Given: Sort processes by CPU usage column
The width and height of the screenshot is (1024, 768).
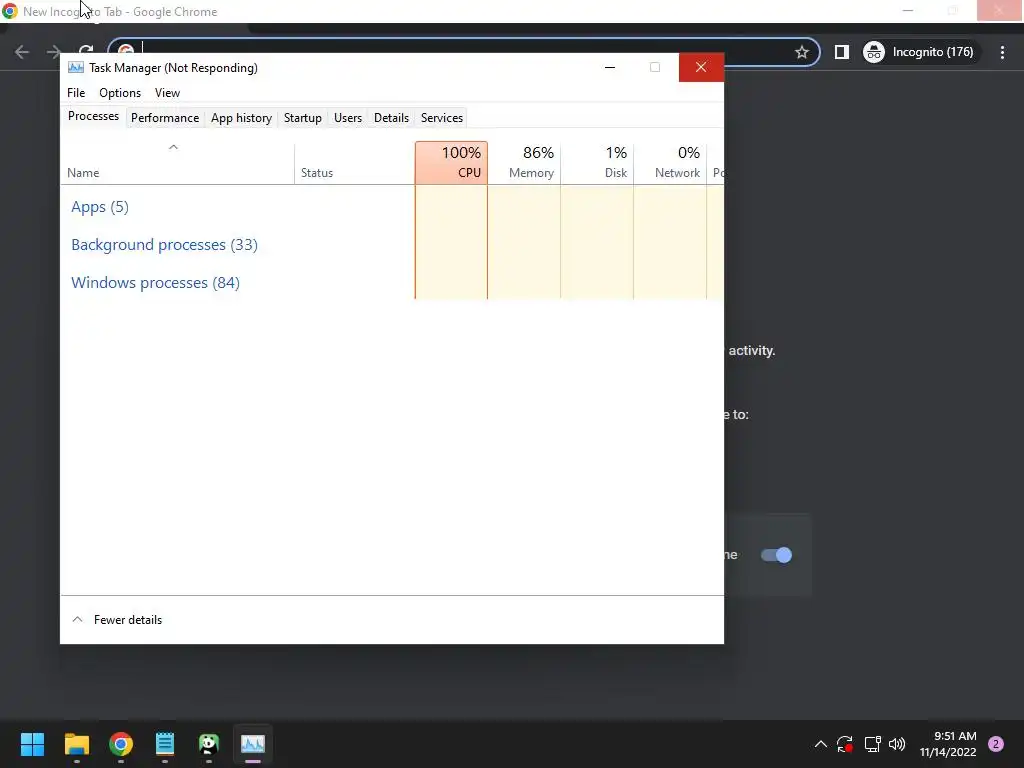Looking at the screenshot, I should pos(451,163).
